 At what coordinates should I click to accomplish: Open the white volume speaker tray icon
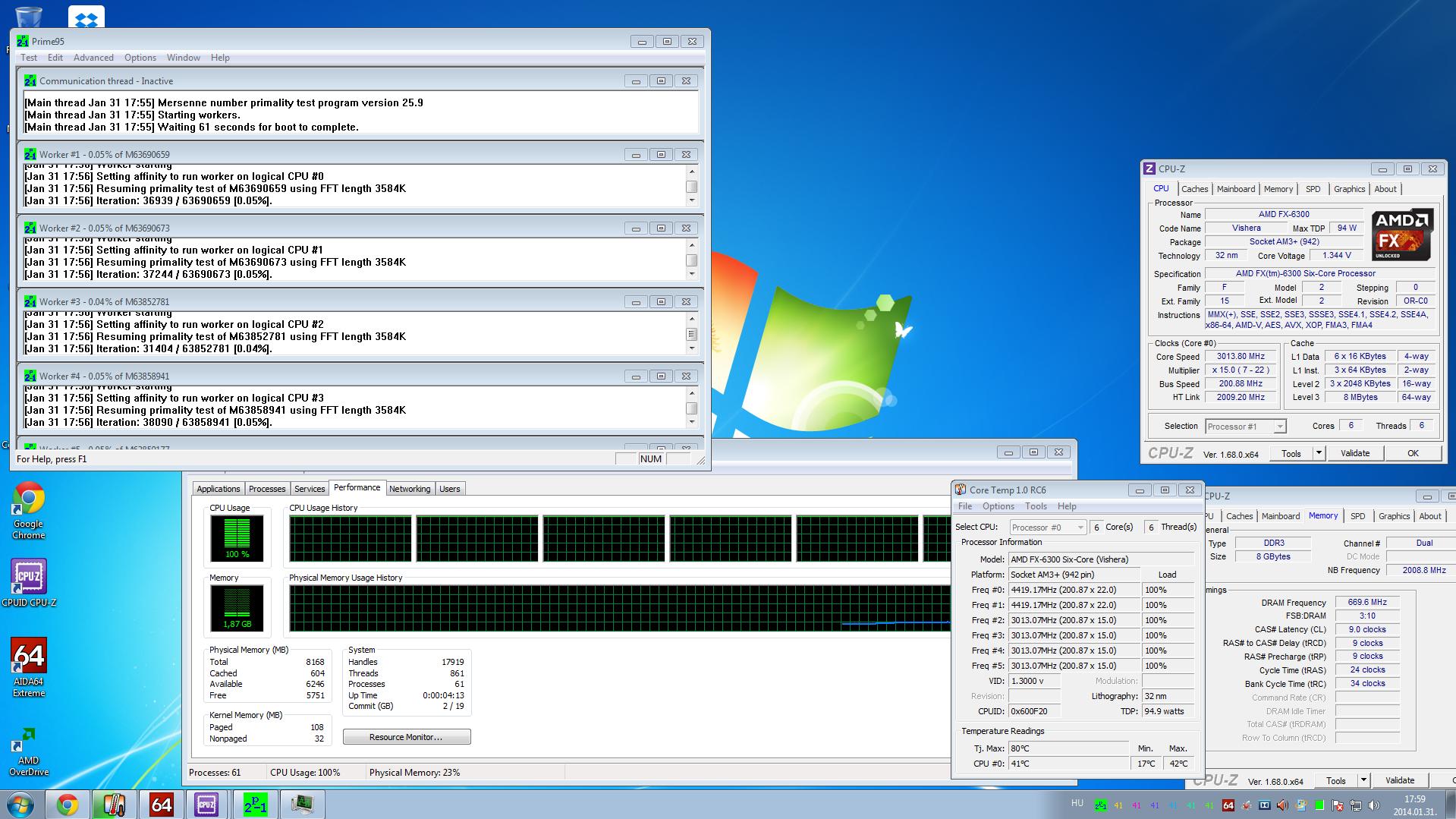coord(1374,805)
